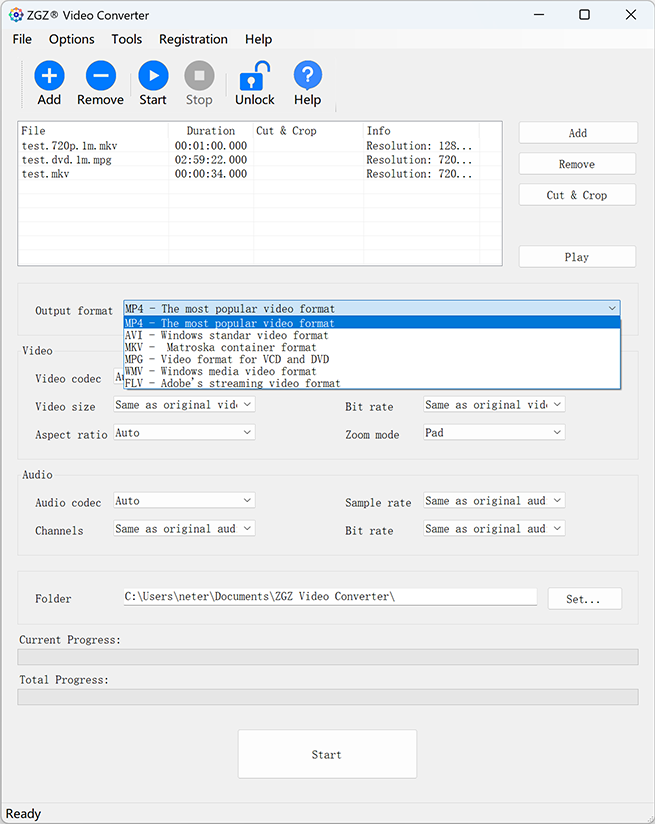Click the Duration column header
This screenshot has height=824, width=655.
click(x=211, y=130)
